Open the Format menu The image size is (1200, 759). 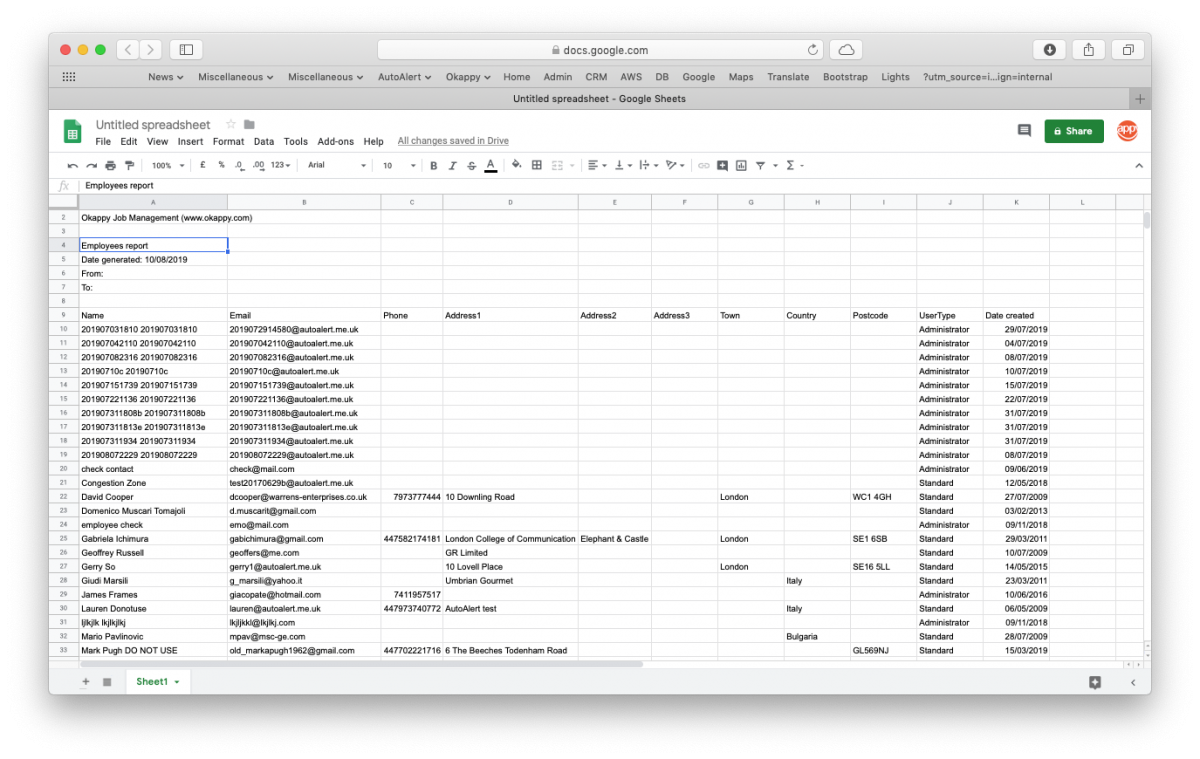tap(228, 141)
